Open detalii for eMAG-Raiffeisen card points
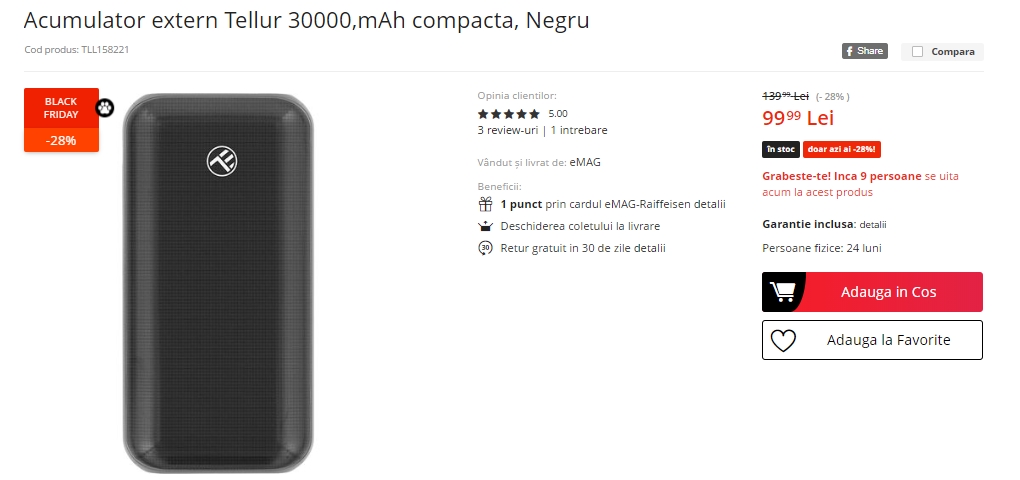The width and height of the screenshot is (1020, 480). pyautogui.click(x=710, y=204)
